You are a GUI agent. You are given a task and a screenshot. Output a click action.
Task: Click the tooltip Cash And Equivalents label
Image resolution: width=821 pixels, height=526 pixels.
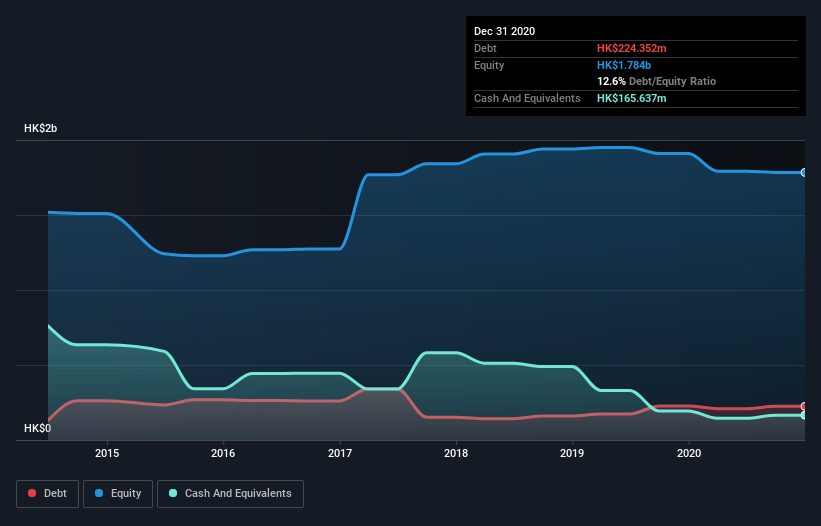(x=527, y=98)
